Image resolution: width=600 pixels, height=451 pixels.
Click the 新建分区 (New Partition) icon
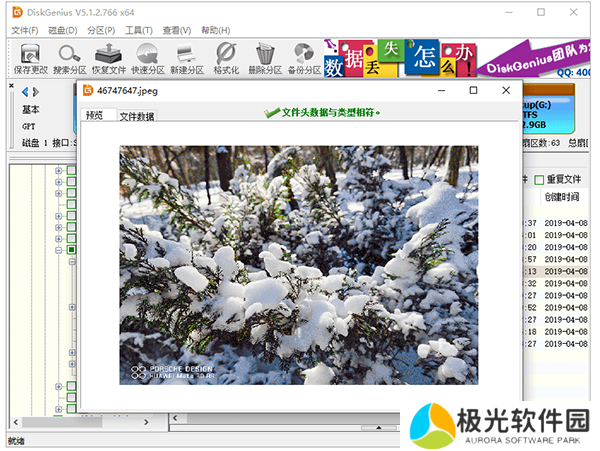(x=186, y=59)
